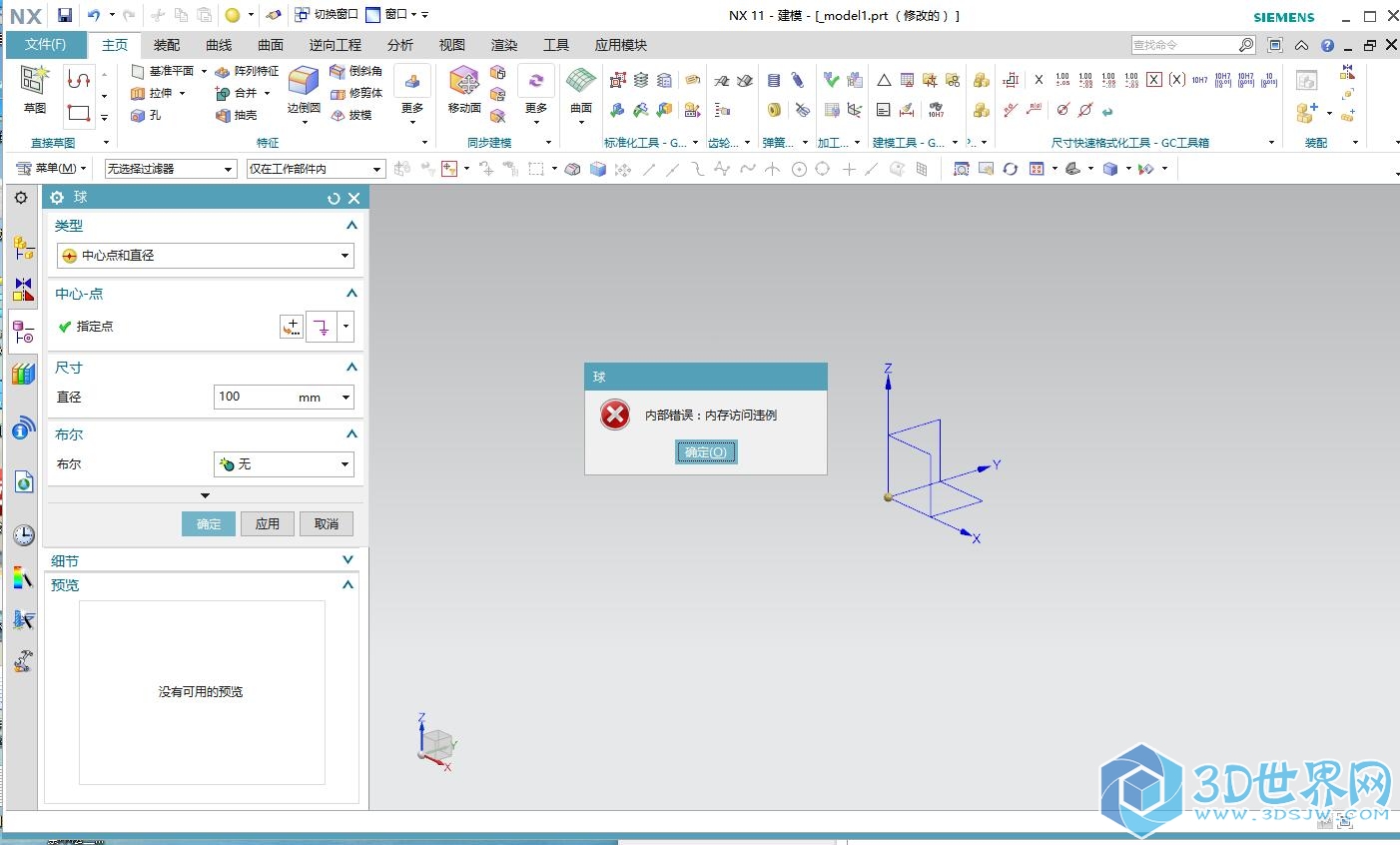Collapse the 预览 section
This screenshot has height=845, width=1400.
click(348, 585)
